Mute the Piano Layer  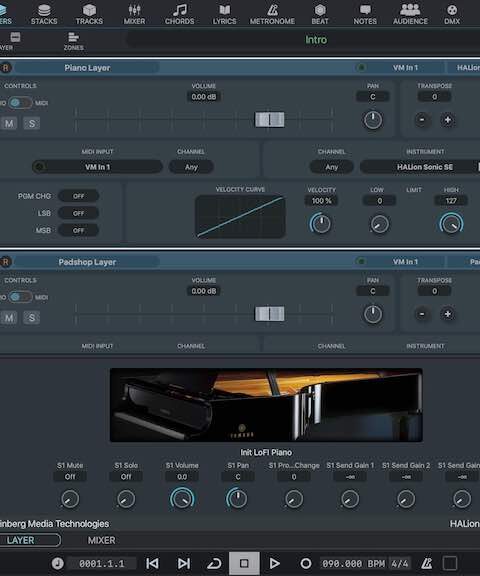click(9, 123)
